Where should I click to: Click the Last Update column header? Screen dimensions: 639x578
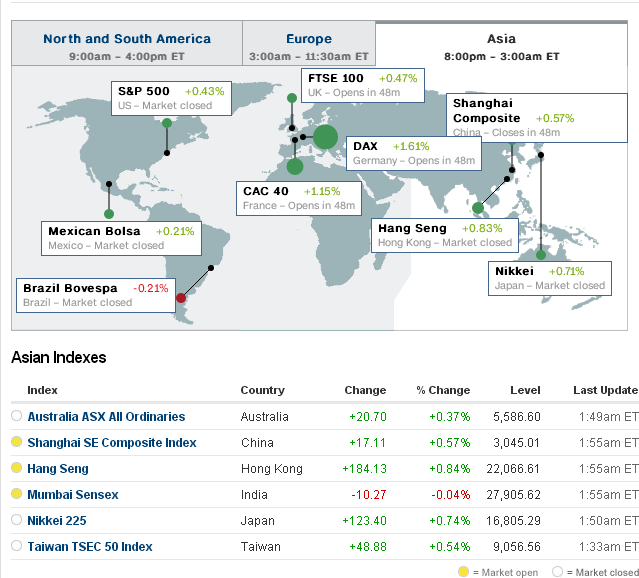coord(606,390)
